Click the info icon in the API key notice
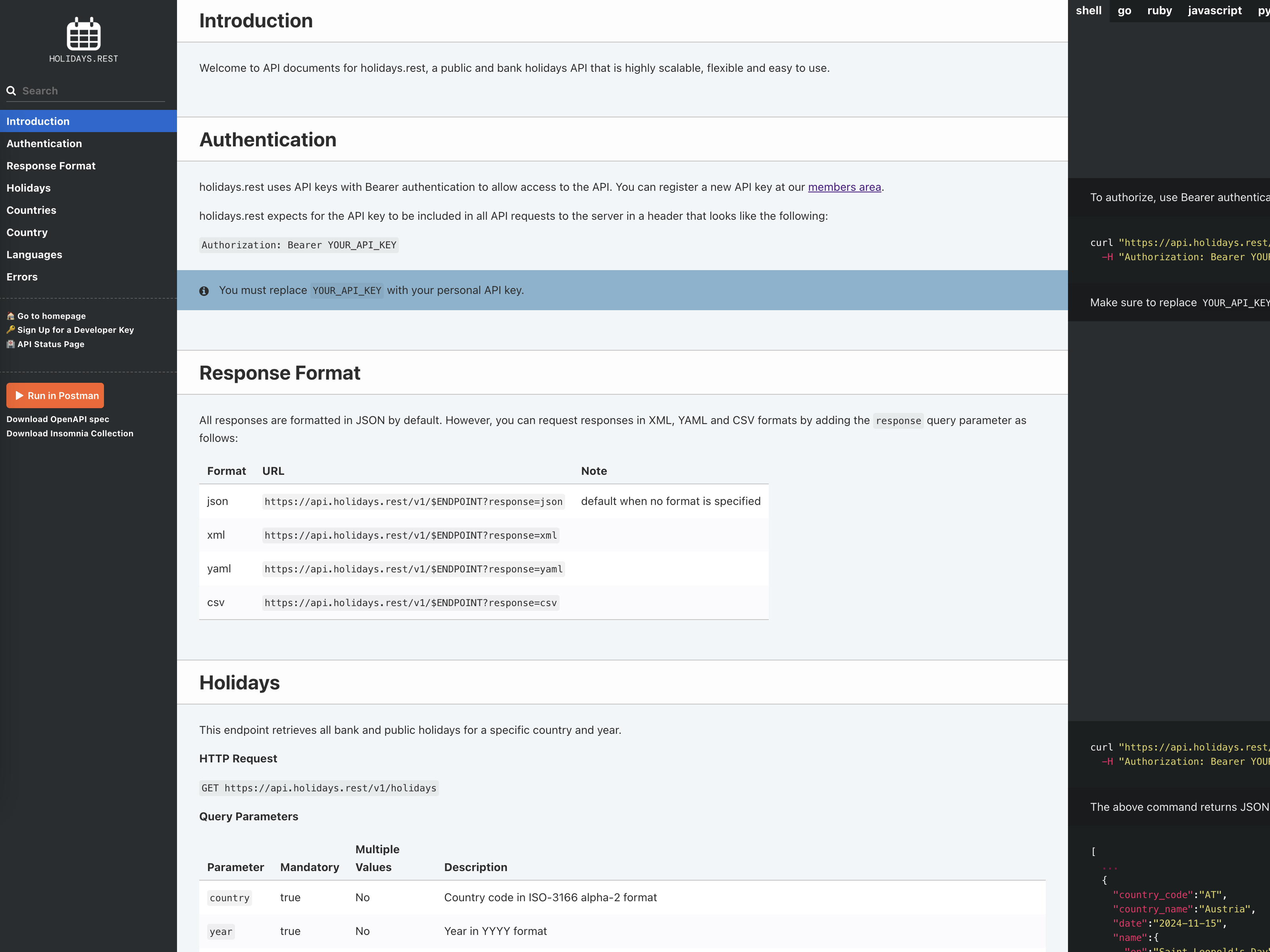The width and height of the screenshot is (1270, 952). point(204,291)
